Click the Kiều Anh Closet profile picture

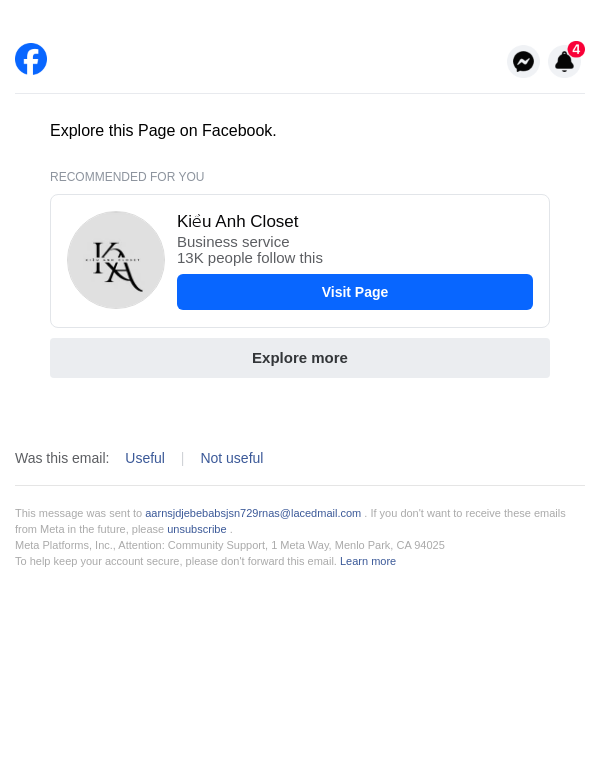click(x=116, y=260)
